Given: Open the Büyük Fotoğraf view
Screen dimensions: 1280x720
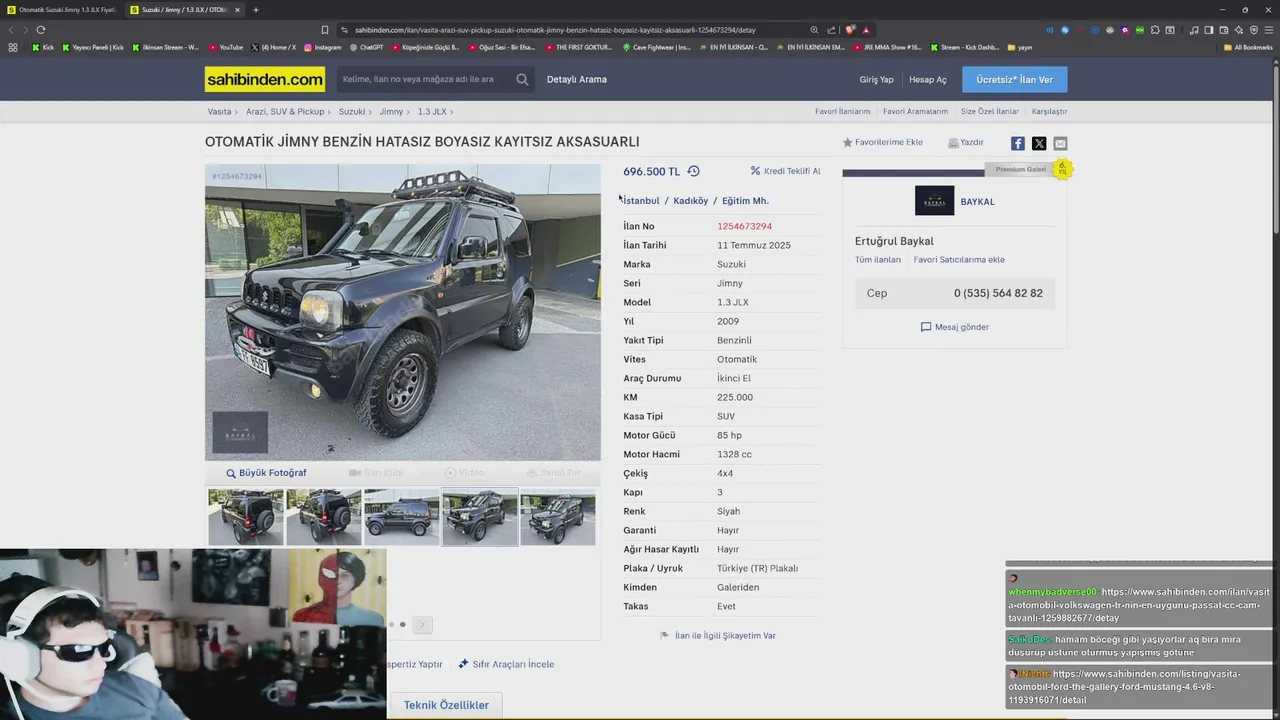Looking at the screenshot, I should (266, 473).
